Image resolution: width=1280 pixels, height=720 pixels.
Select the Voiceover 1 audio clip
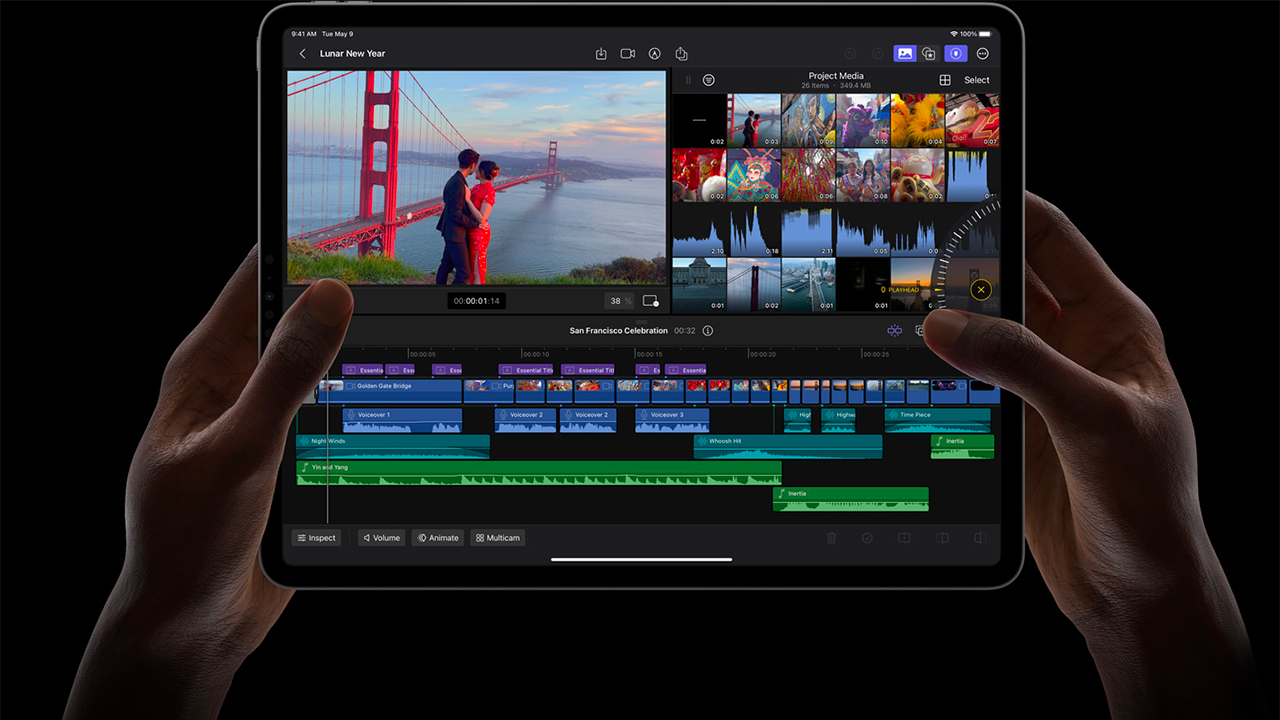click(403, 420)
